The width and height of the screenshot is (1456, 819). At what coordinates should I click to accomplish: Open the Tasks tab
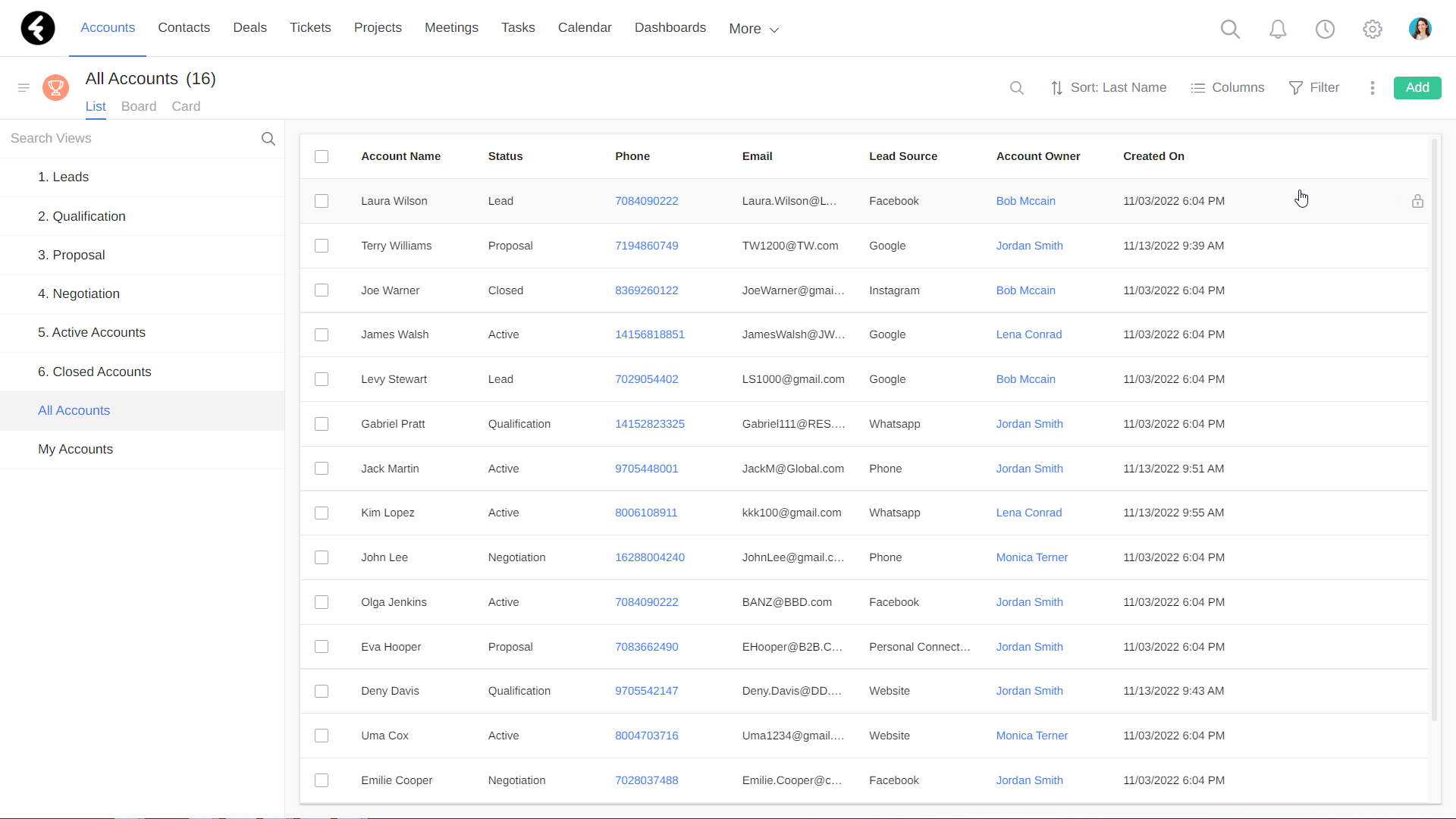point(518,27)
